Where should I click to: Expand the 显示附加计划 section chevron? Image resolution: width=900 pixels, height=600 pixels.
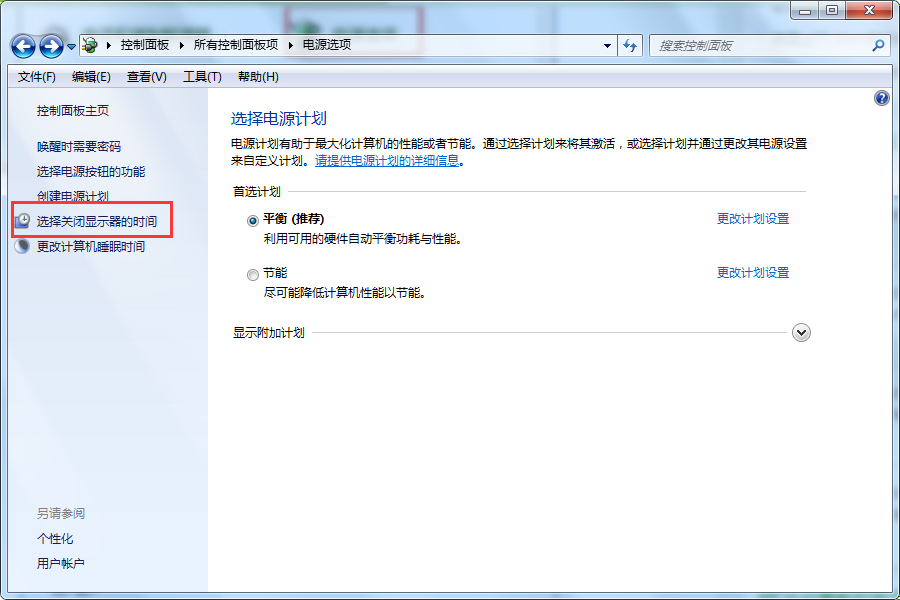[801, 333]
